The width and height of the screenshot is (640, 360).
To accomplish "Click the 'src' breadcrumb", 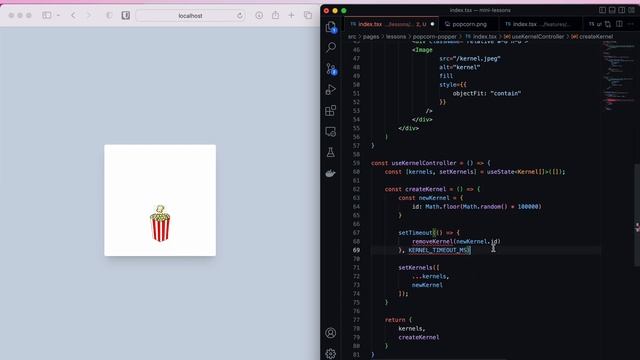I will click(352, 36).
